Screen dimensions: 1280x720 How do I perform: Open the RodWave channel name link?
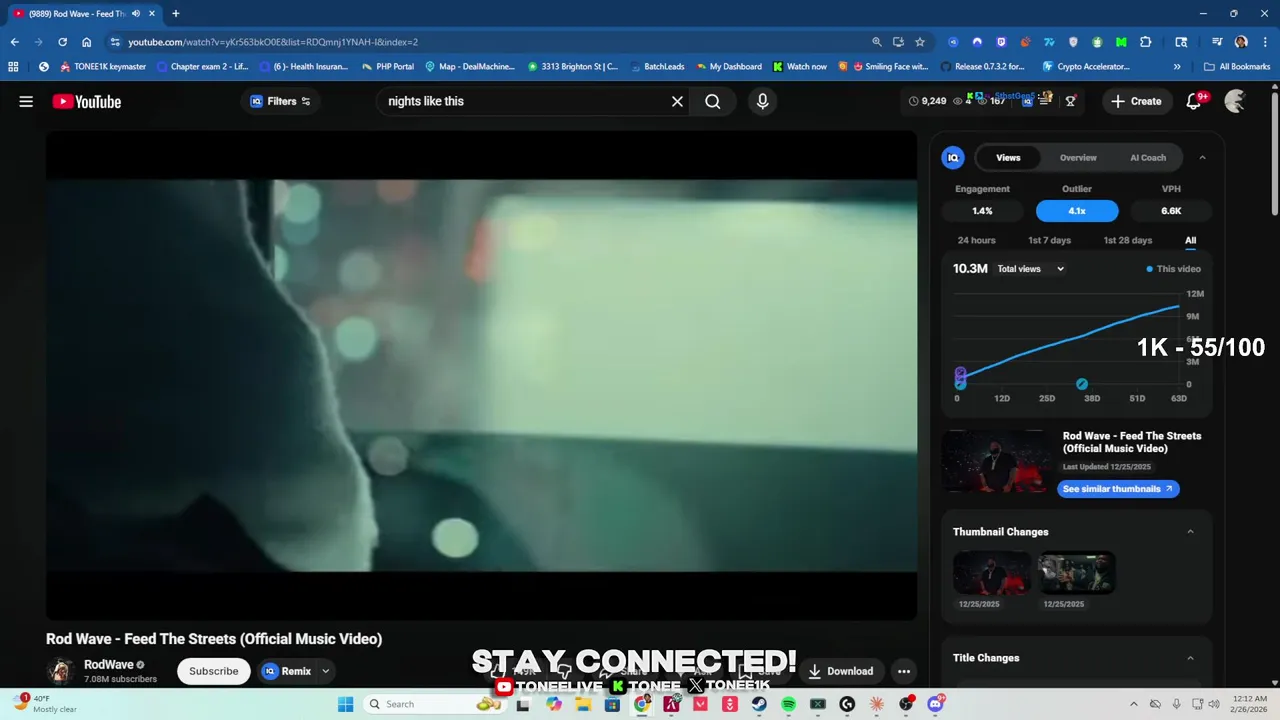[108, 665]
